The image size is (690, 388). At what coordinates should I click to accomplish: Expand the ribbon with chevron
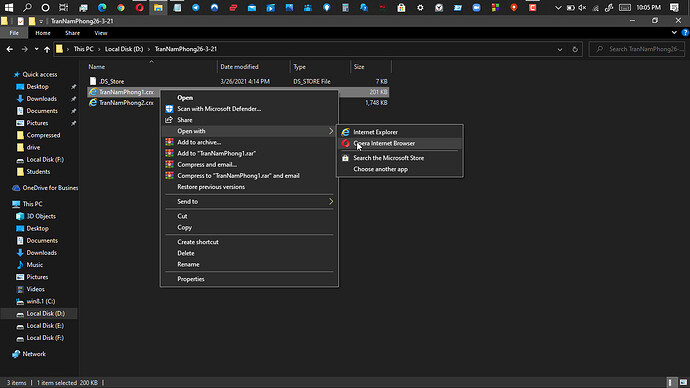(x=674, y=33)
